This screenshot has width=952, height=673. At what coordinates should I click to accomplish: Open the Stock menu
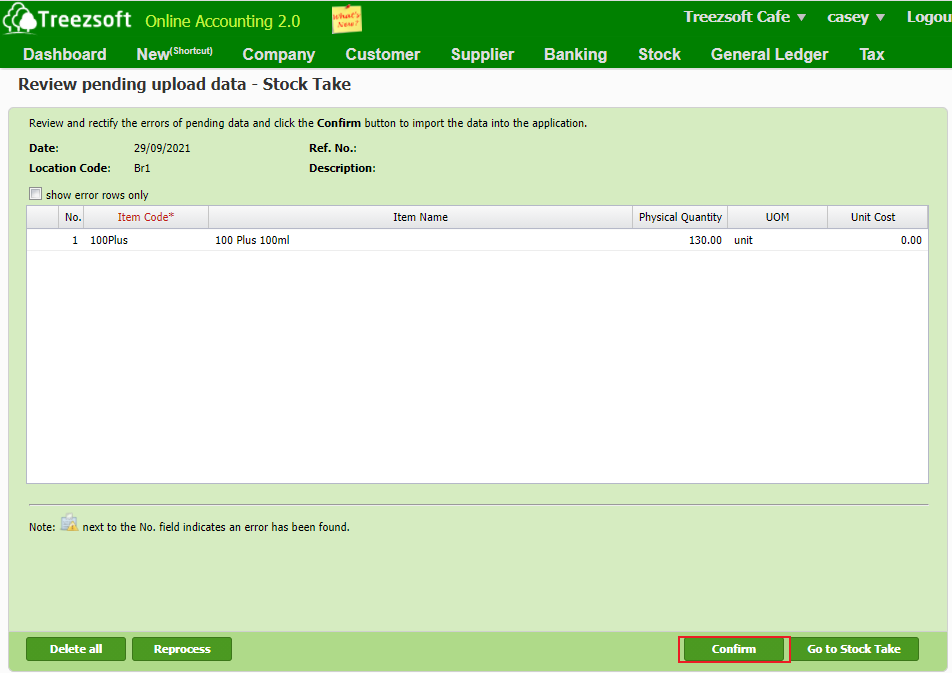[659, 54]
